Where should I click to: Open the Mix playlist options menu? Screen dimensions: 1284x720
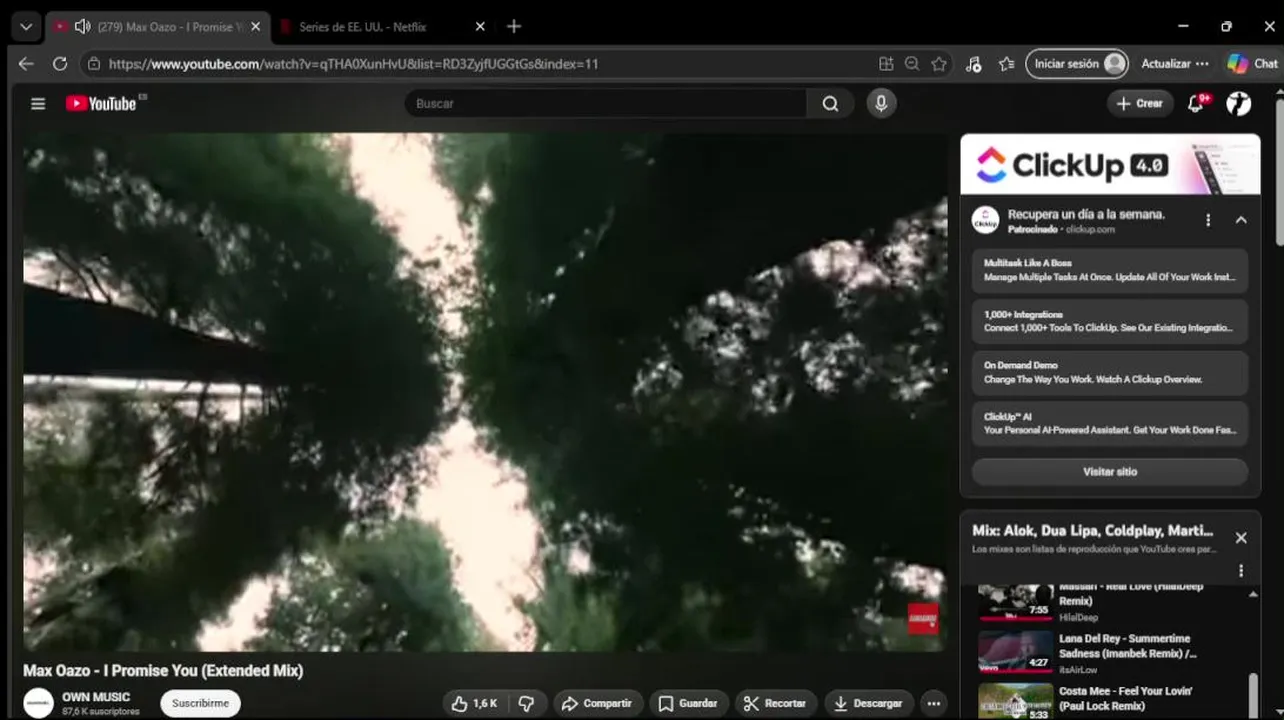pyautogui.click(x=1241, y=570)
